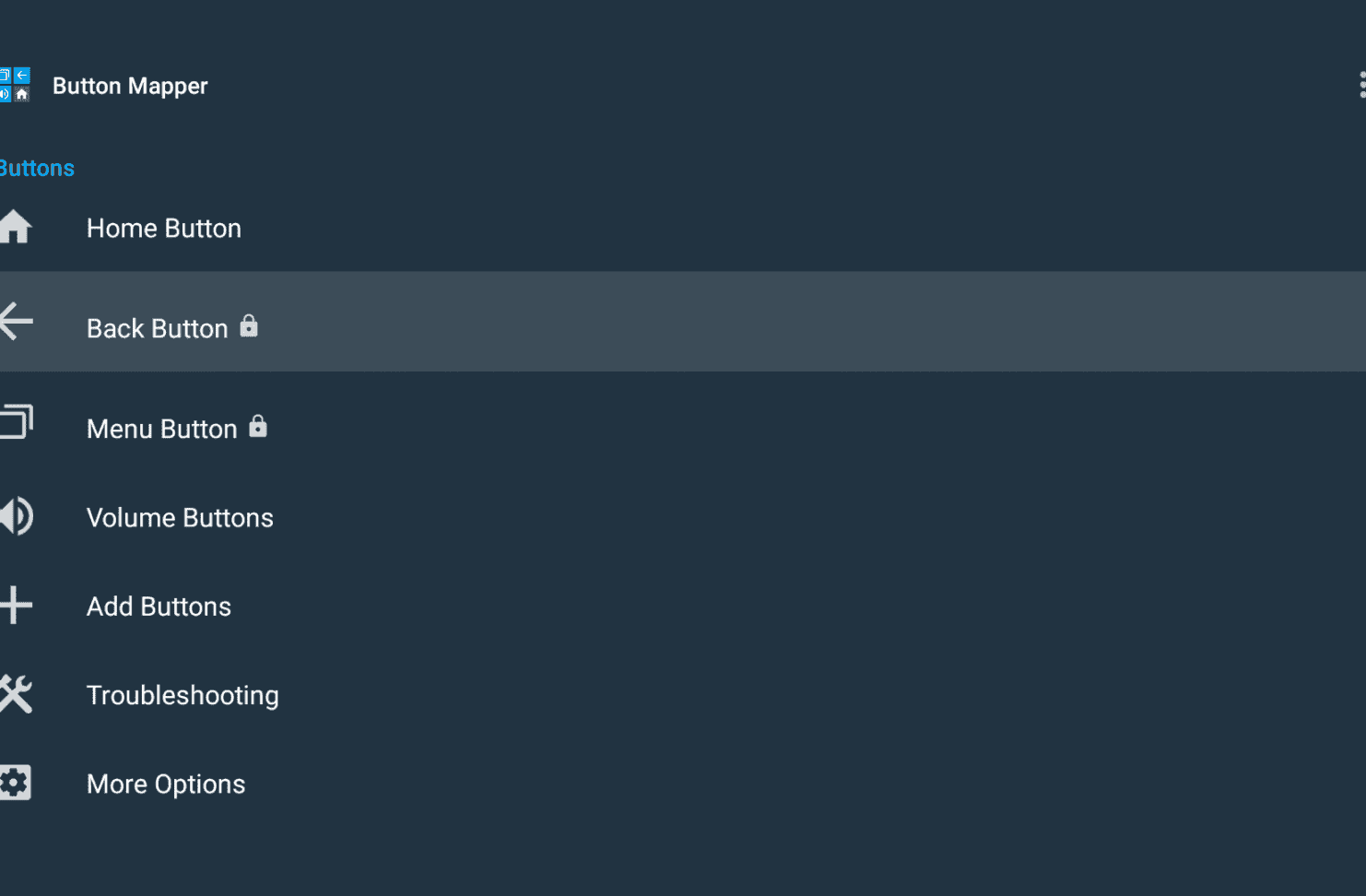
Task: Open More Options
Action: 683,784
